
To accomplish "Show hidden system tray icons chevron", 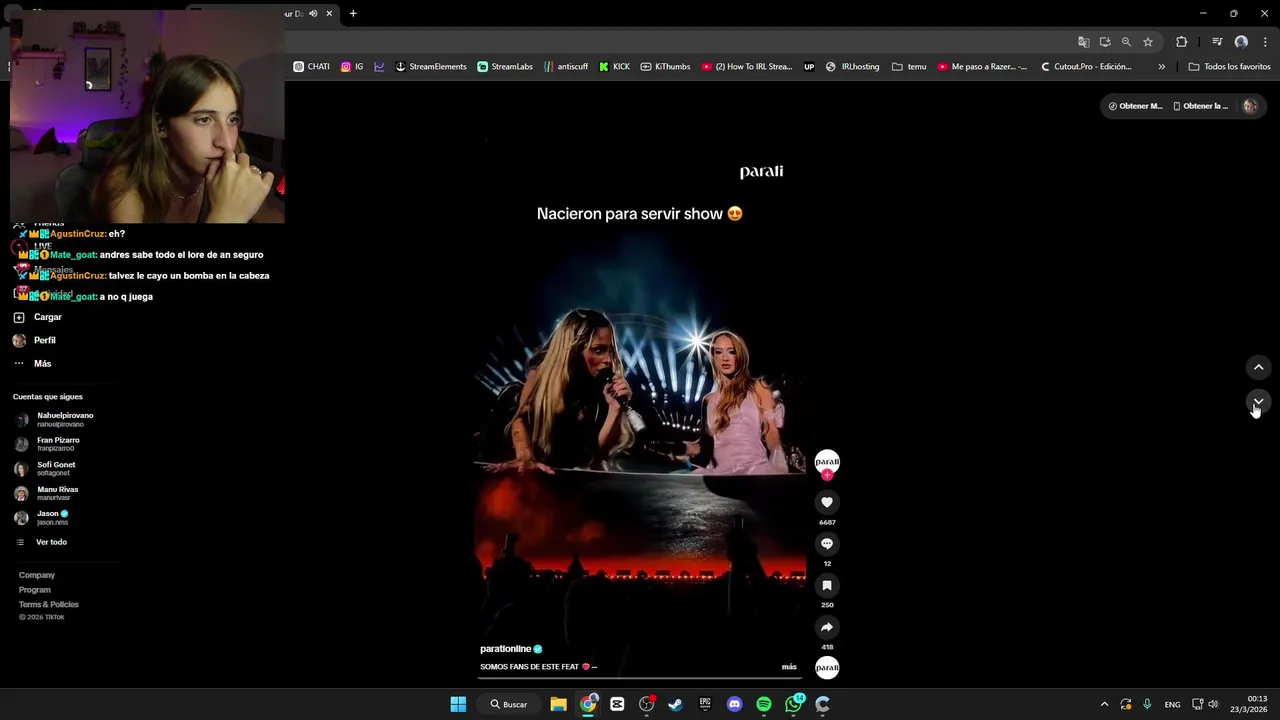I will coord(1104,704).
